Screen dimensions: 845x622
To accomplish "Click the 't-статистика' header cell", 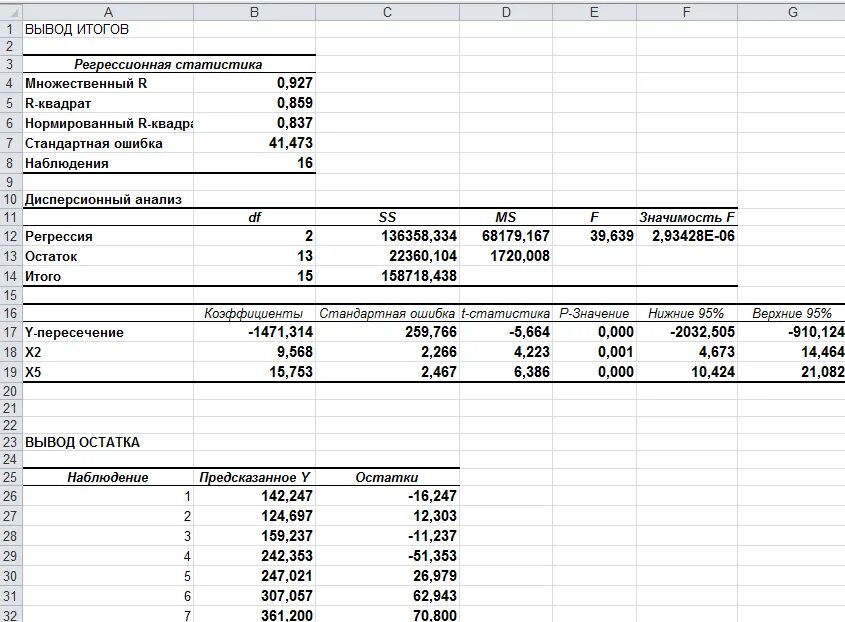I will [506, 313].
